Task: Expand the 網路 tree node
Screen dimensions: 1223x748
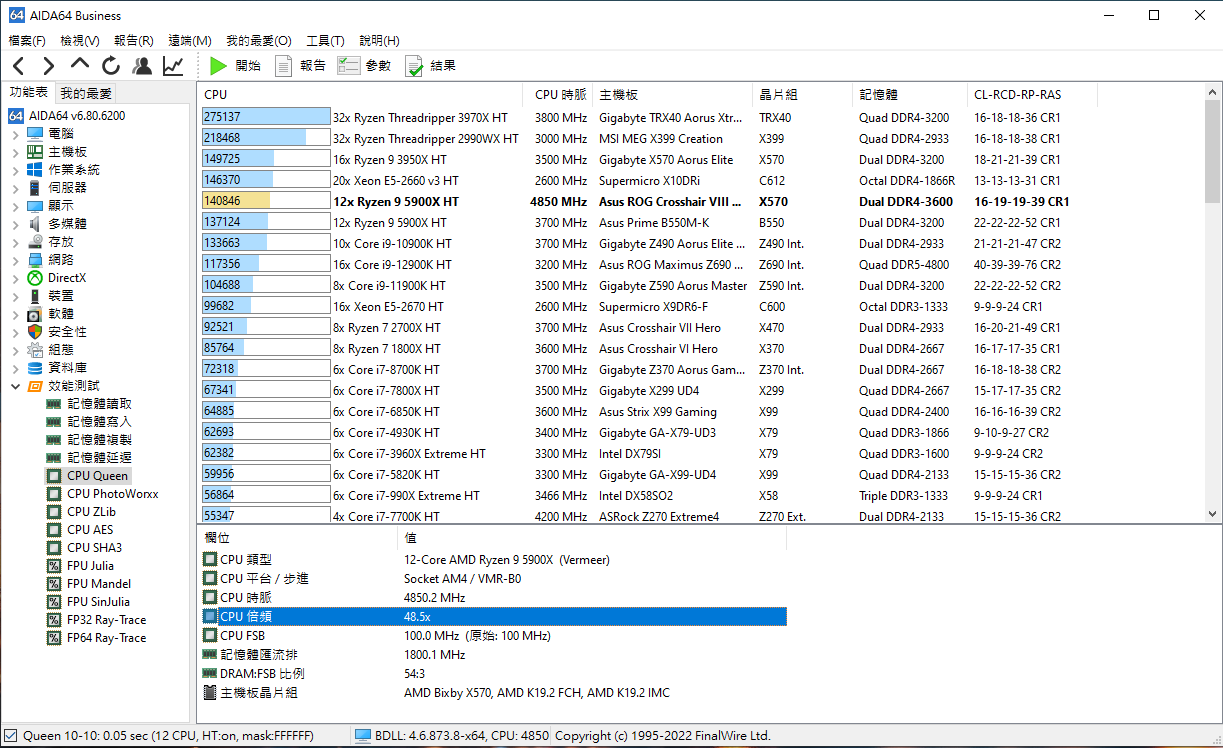Action: 16,260
